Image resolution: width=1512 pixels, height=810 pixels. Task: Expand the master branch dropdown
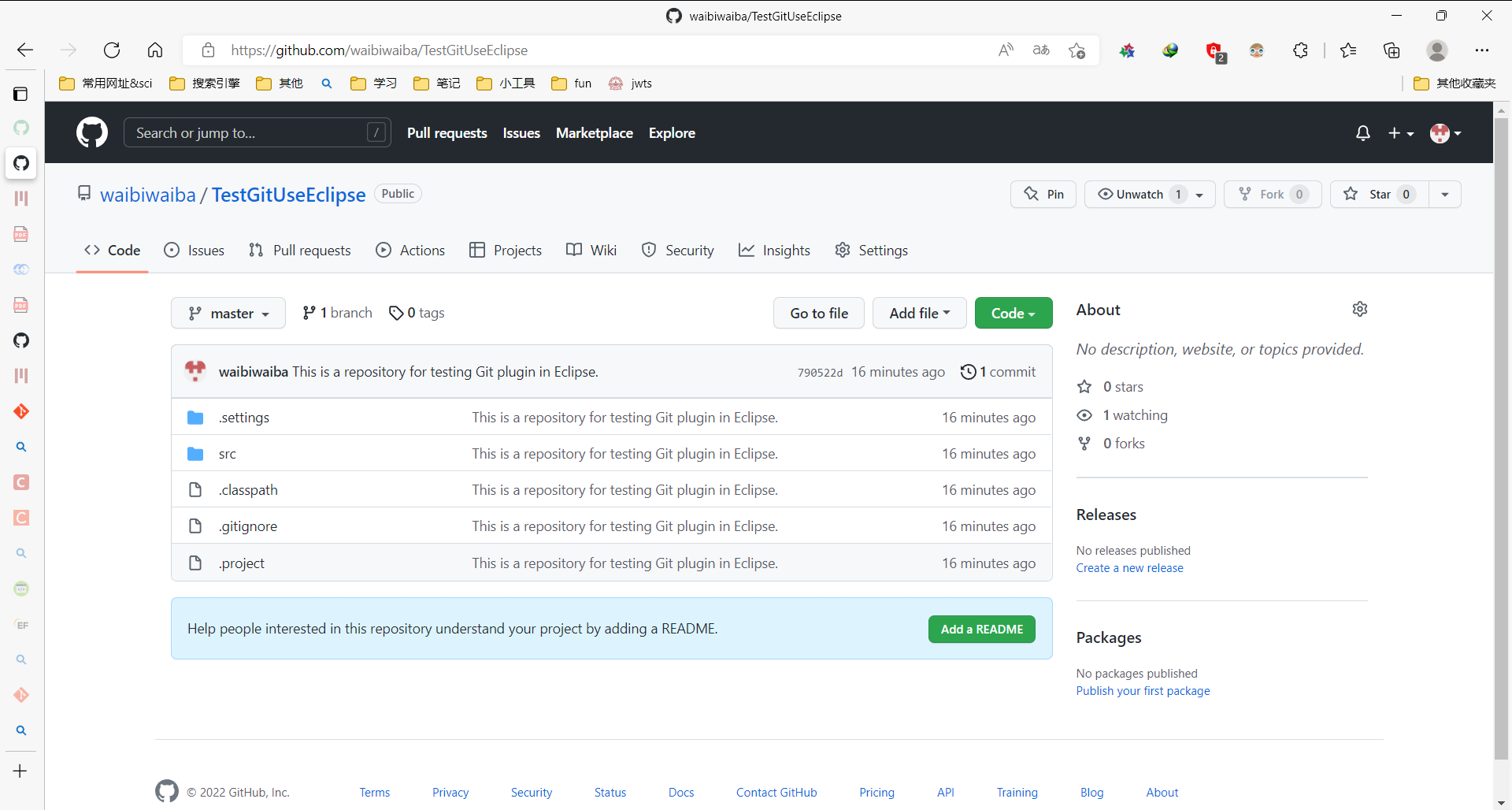(228, 314)
